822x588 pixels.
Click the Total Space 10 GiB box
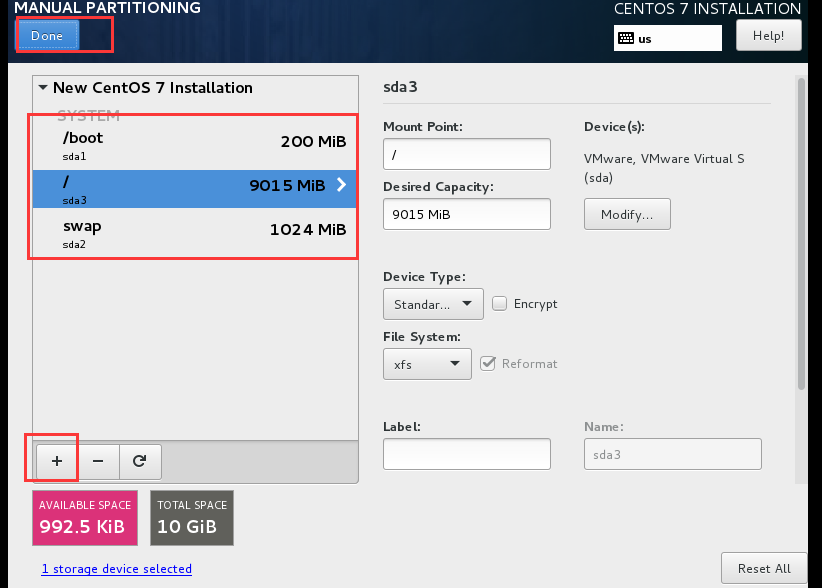192,518
